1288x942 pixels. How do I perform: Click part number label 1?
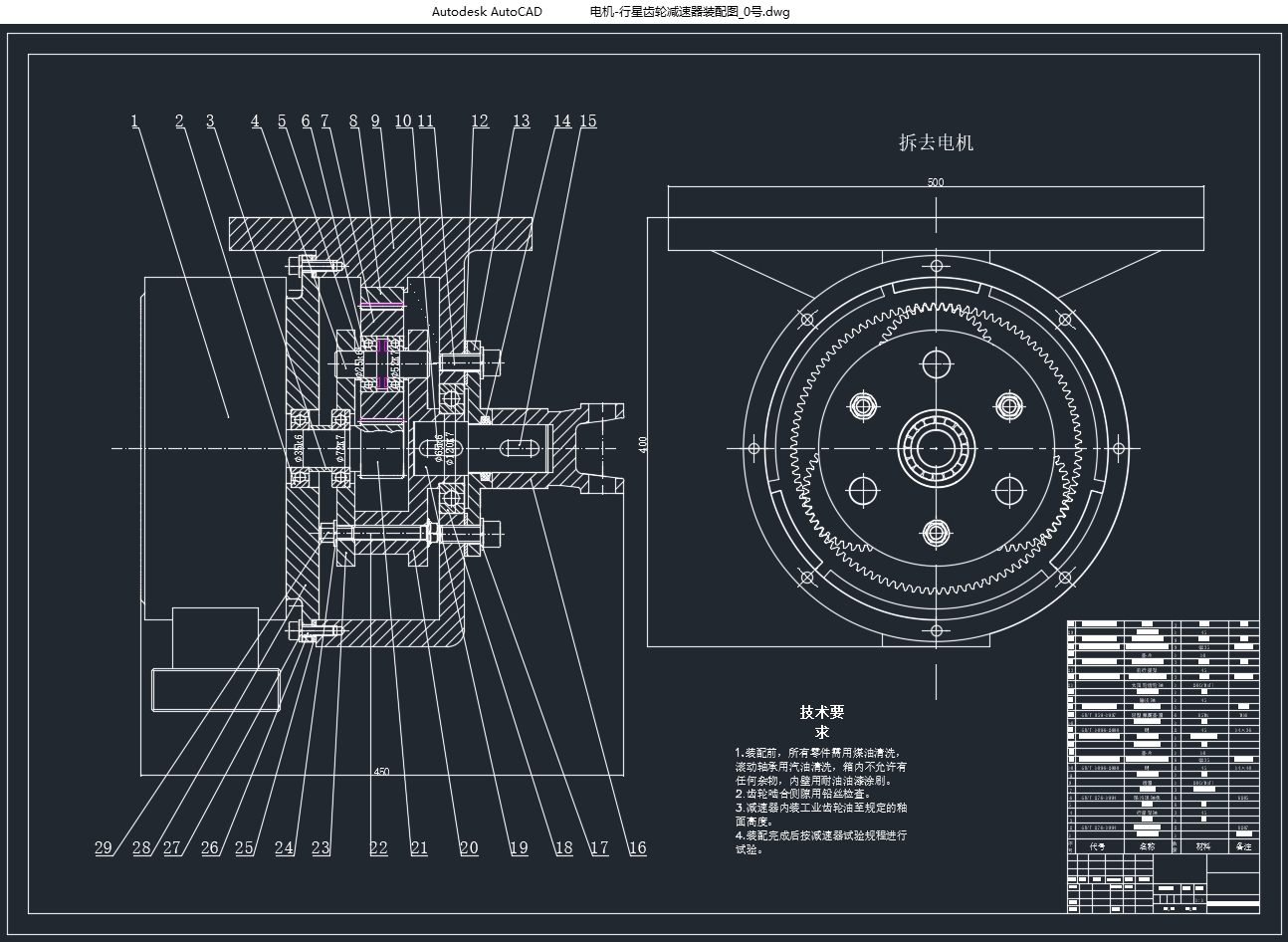pyautogui.click(x=134, y=121)
